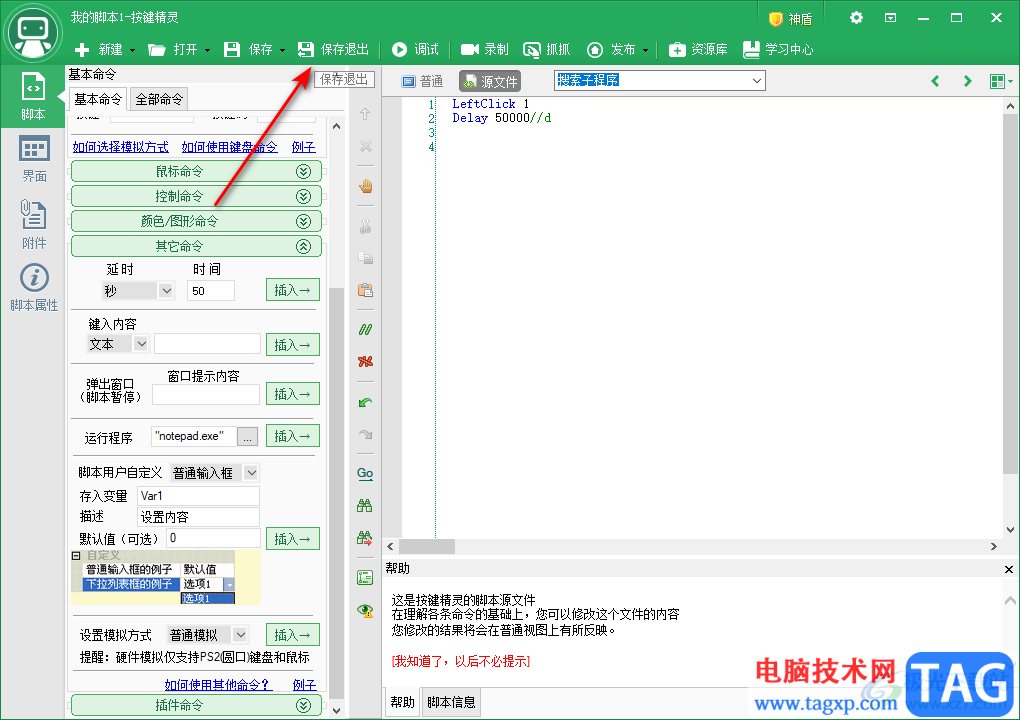Click 插入 button next to delay time
Screen dimensions: 1020x720
293,290
